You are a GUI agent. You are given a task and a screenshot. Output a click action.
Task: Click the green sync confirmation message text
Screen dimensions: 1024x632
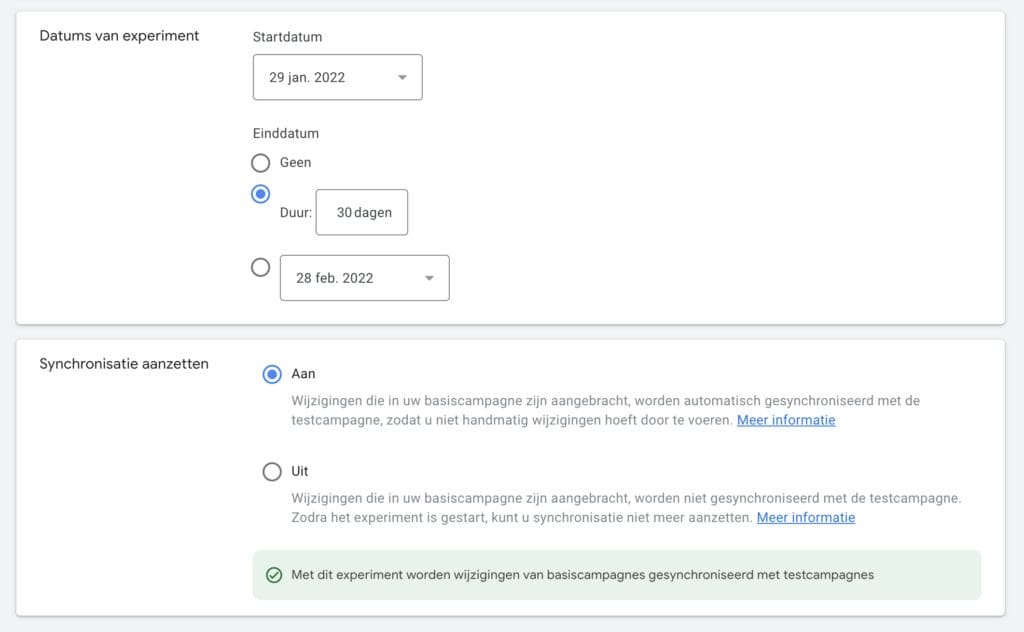583,575
